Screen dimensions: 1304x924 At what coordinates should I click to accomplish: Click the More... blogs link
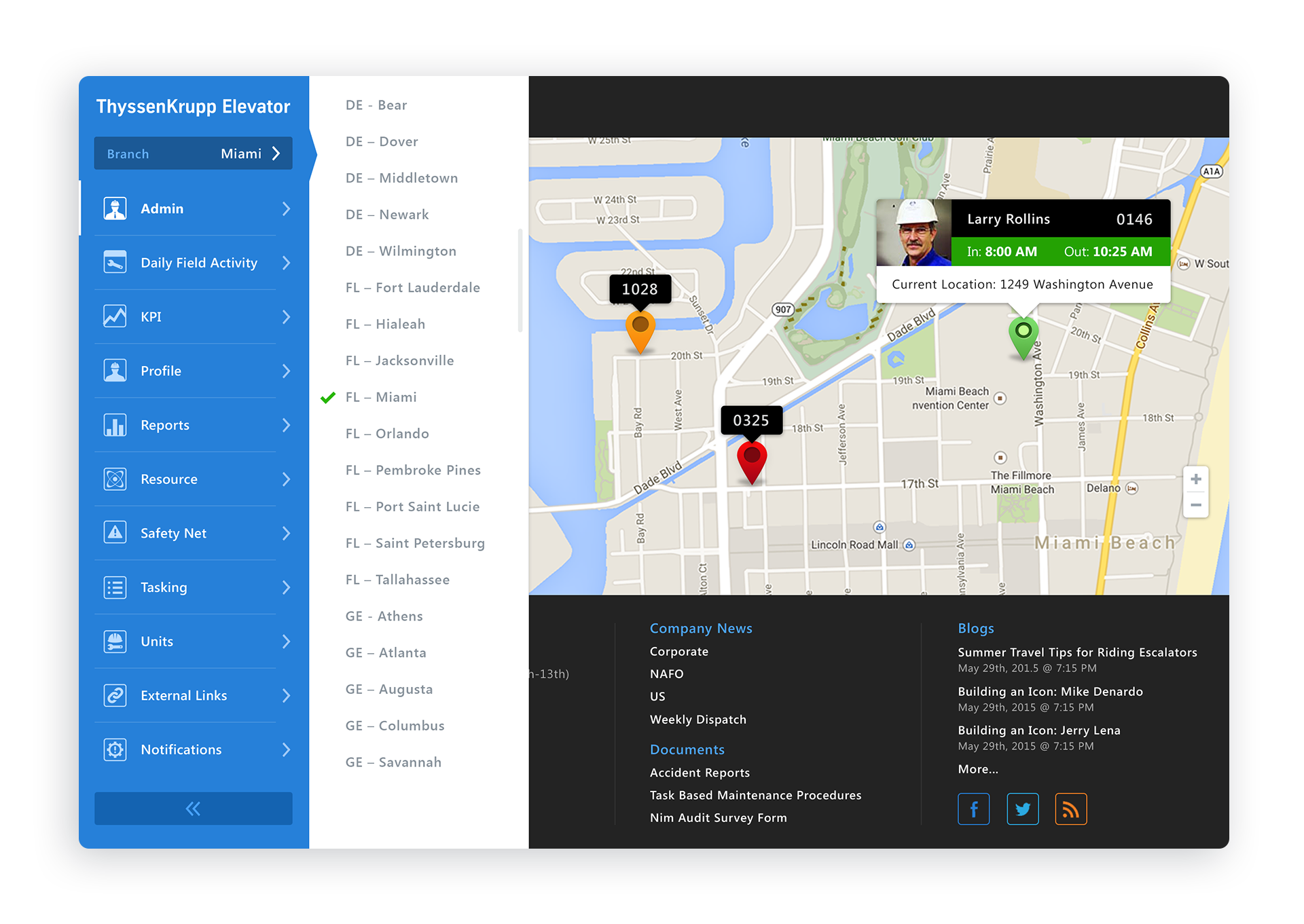coord(978,769)
